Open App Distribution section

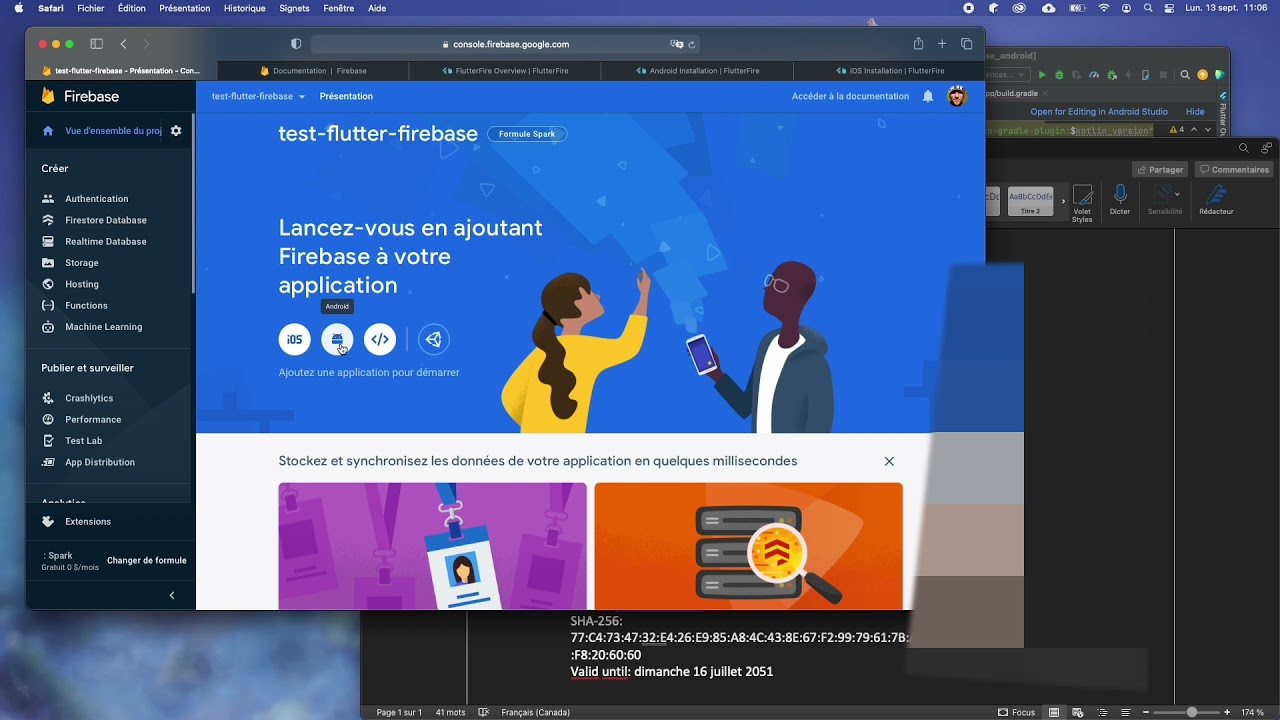click(x=88, y=462)
